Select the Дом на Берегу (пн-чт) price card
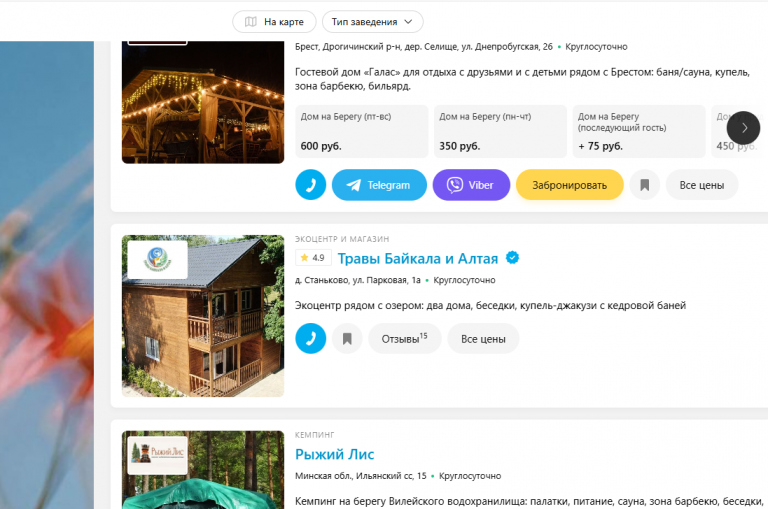 tap(500, 131)
